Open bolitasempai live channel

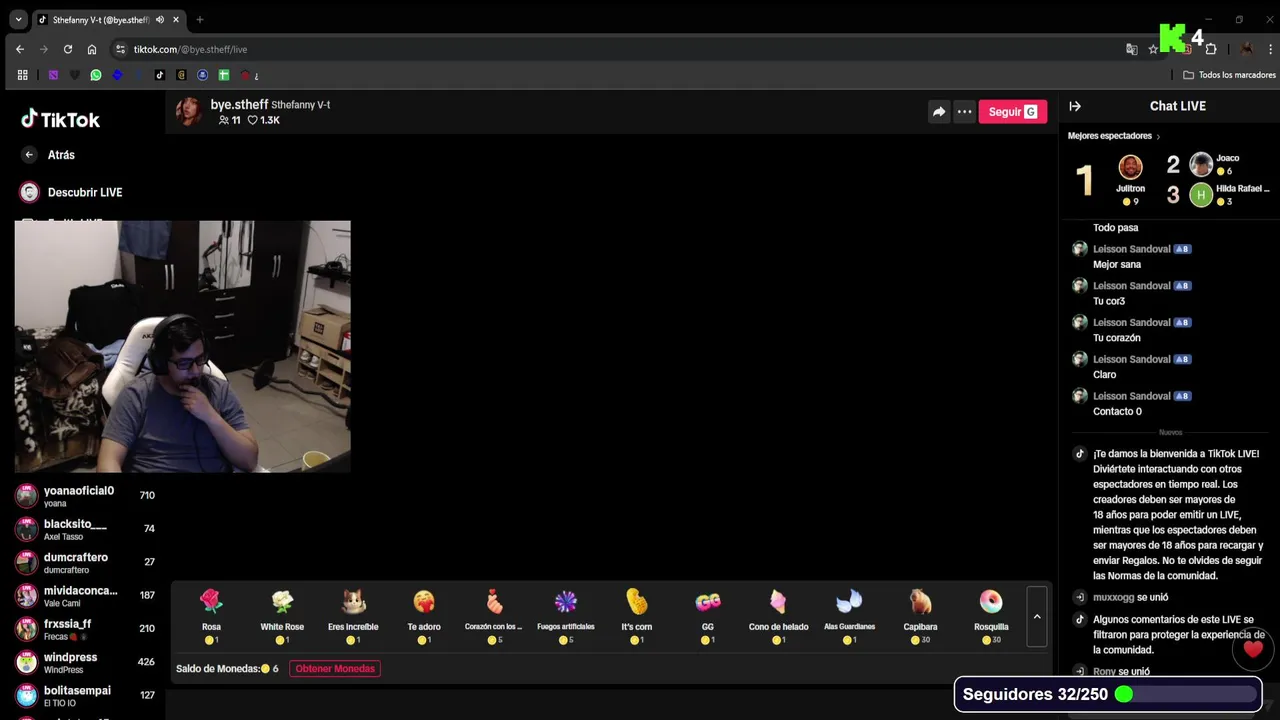[x=86, y=695]
